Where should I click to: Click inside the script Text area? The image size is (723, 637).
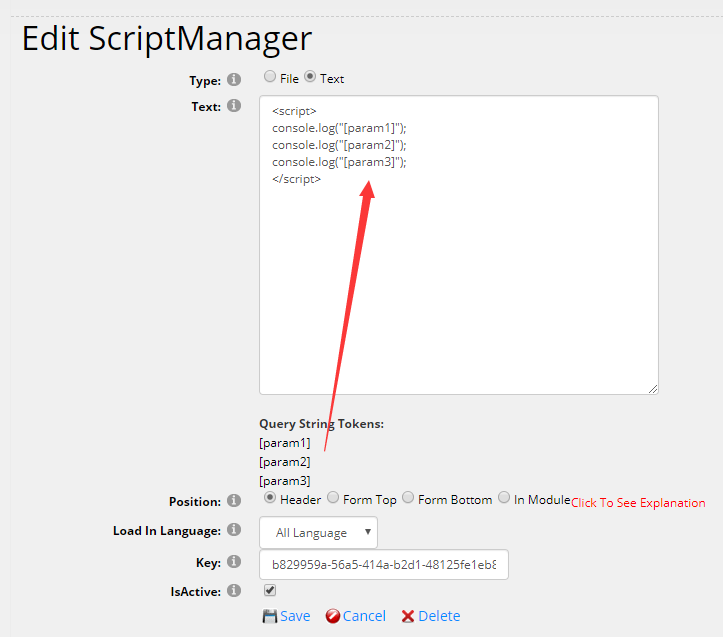pos(459,245)
